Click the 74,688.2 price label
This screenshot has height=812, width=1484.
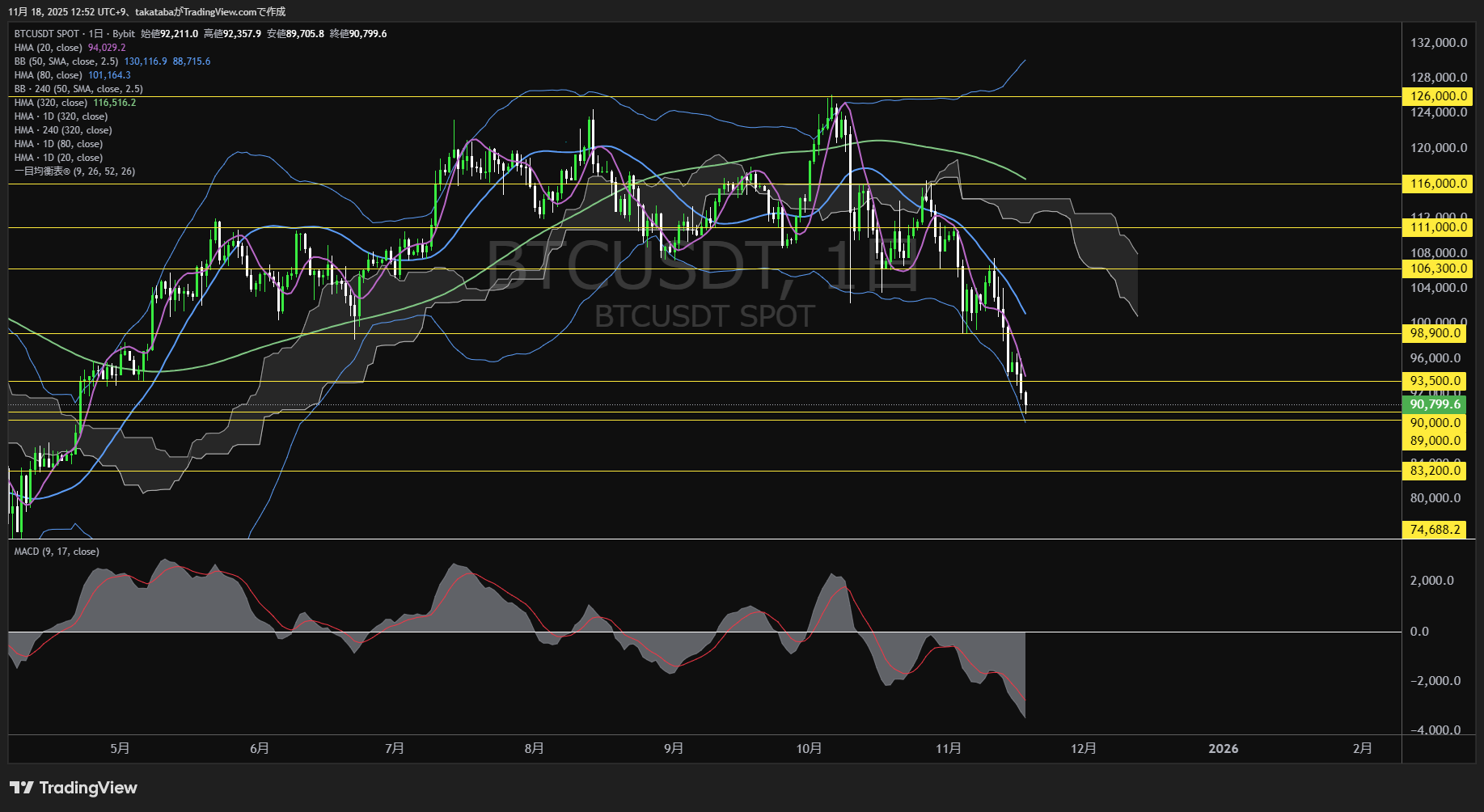click(1435, 530)
